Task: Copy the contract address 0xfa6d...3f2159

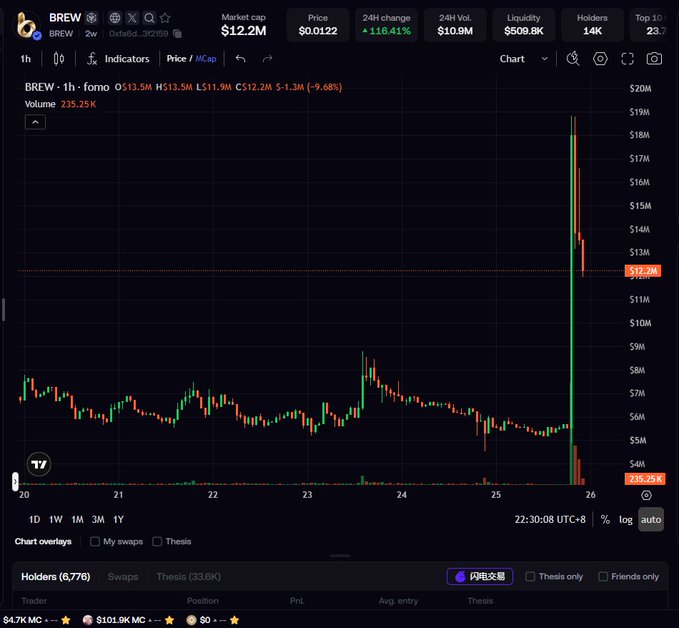Action: pos(177,33)
